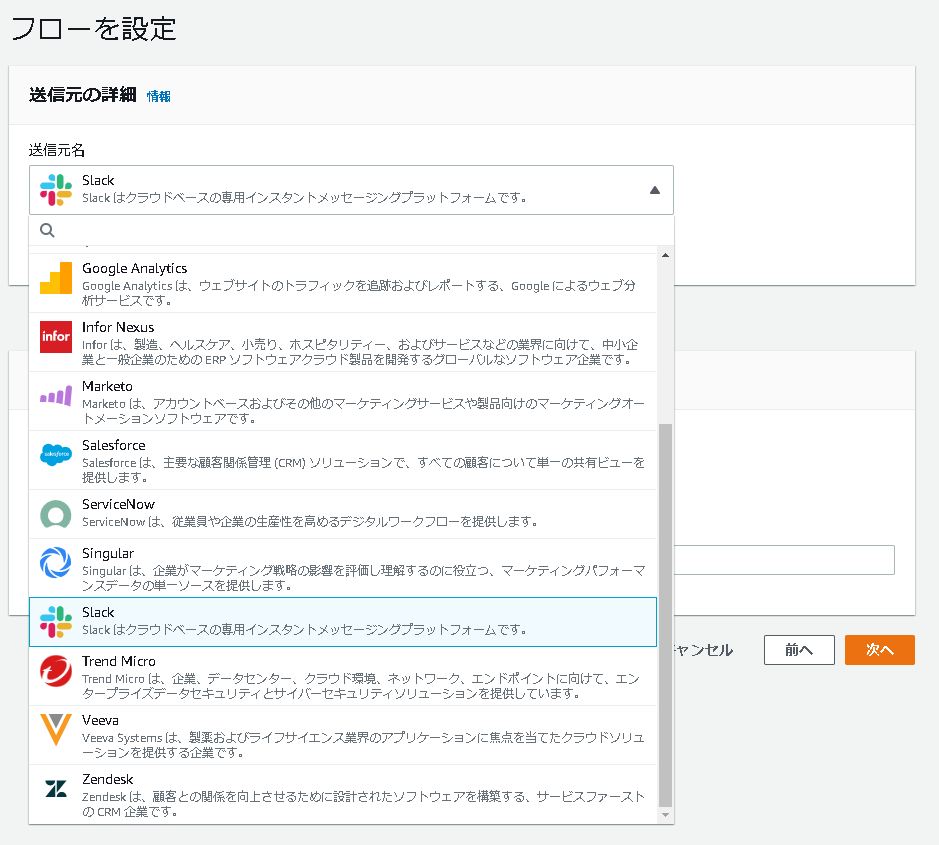Screen dimensions: 939x845
Task: Select the Infor Nexus icon
Action: [55, 336]
